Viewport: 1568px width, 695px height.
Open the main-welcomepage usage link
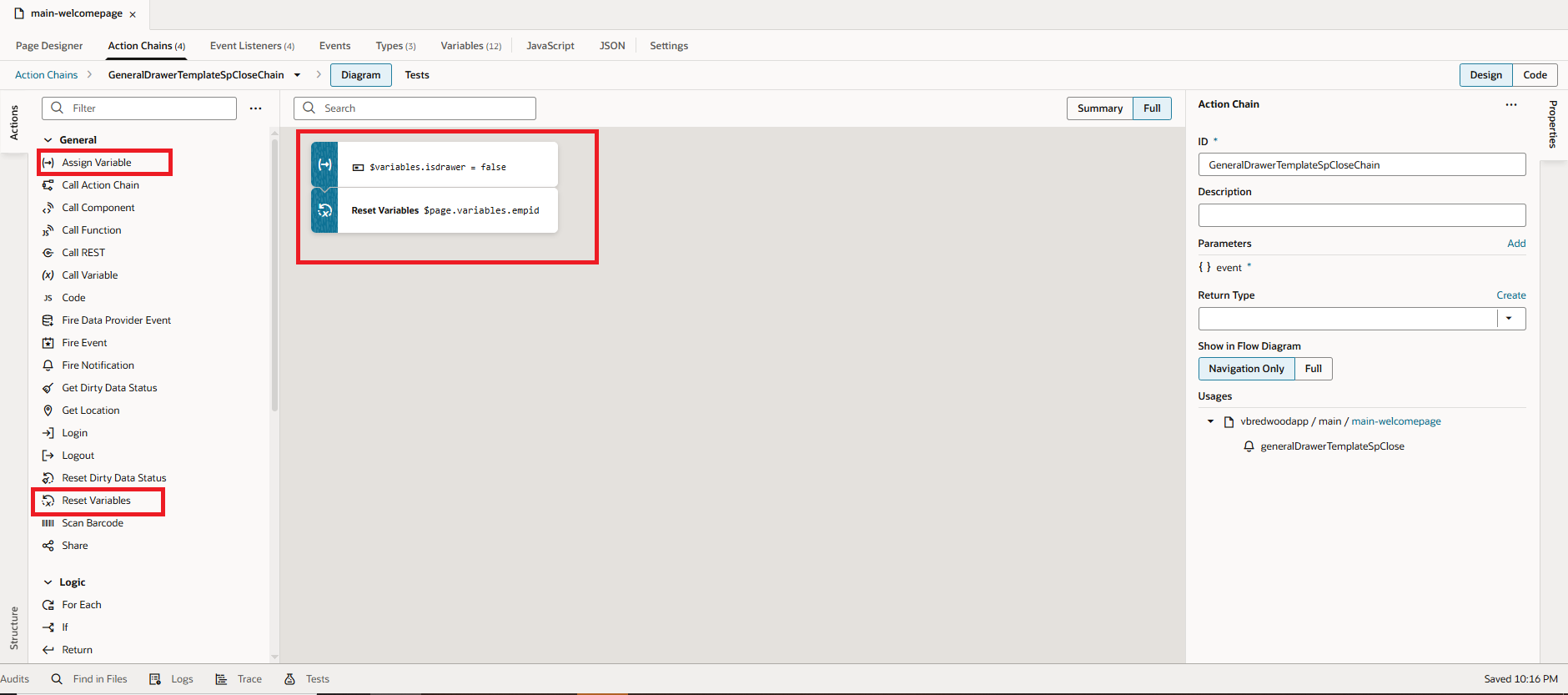(1395, 421)
